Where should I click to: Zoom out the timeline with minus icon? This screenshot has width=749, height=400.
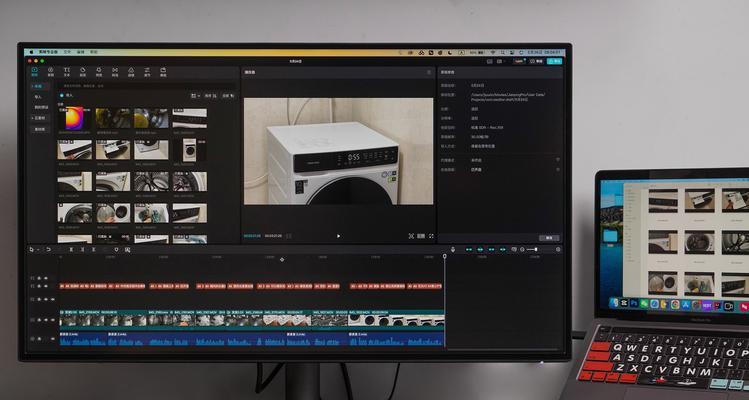tap(522, 249)
